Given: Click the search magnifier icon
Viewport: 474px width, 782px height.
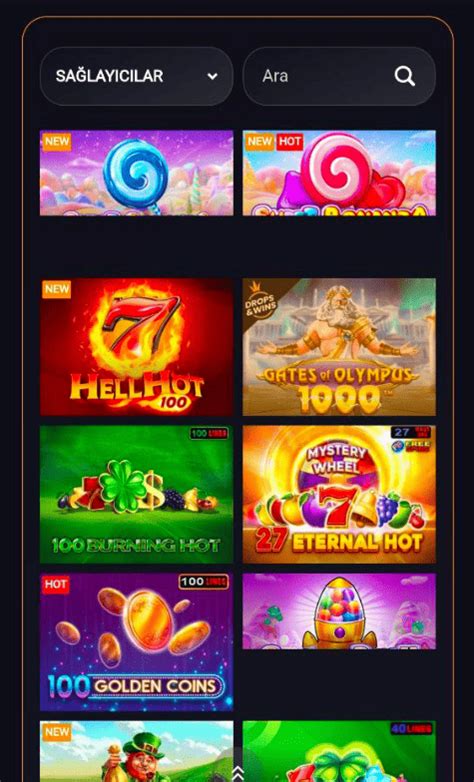Looking at the screenshot, I should (405, 76).
